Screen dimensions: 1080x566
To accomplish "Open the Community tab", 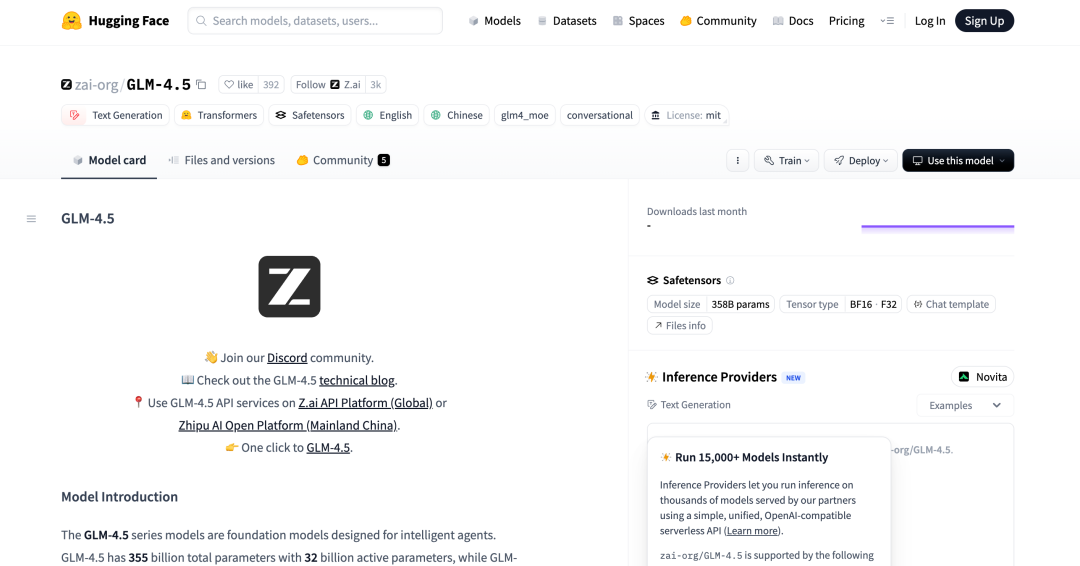I will (x=342, y=160).
